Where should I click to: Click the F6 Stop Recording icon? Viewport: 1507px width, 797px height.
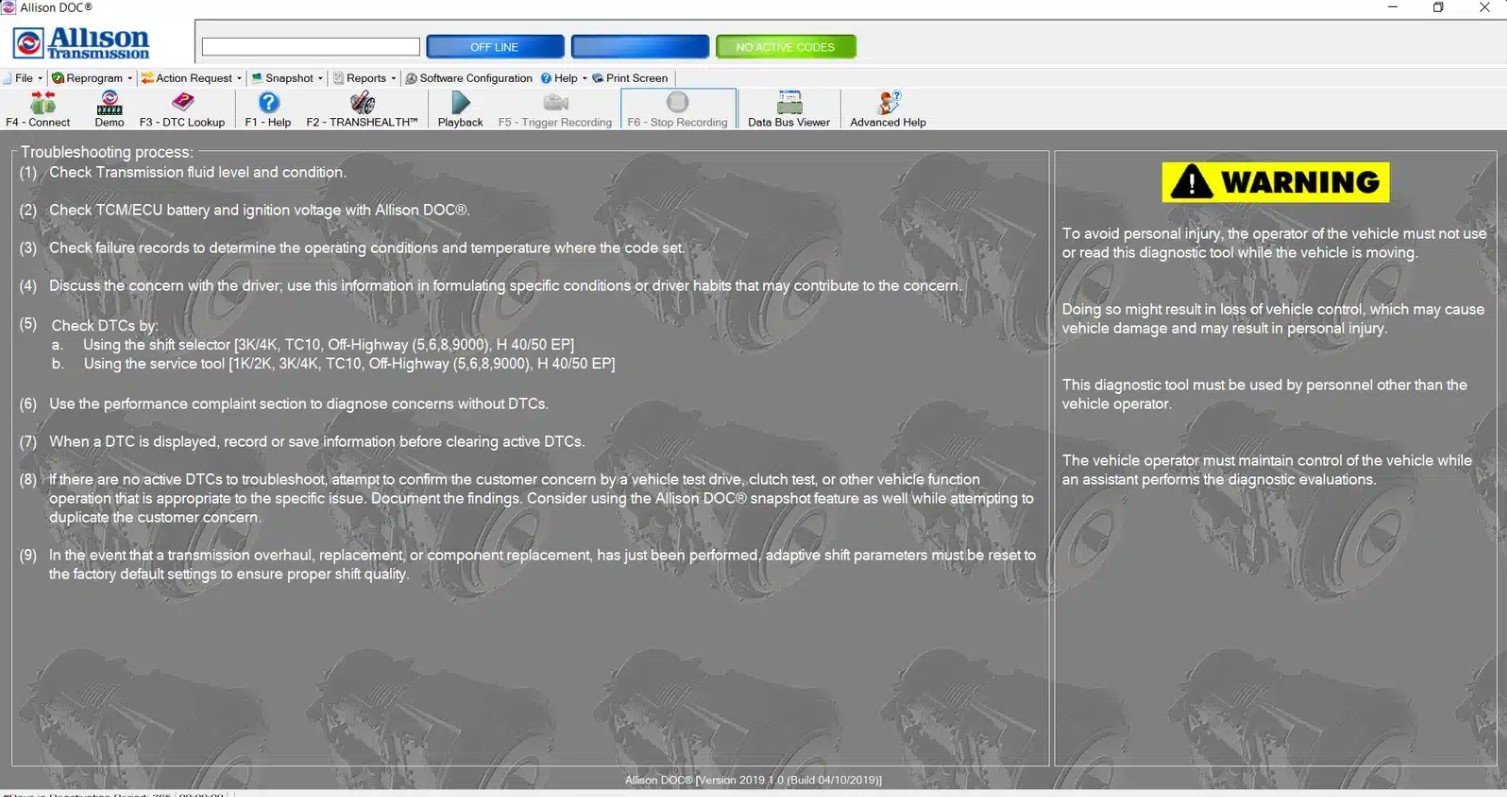tap(678, 107)
